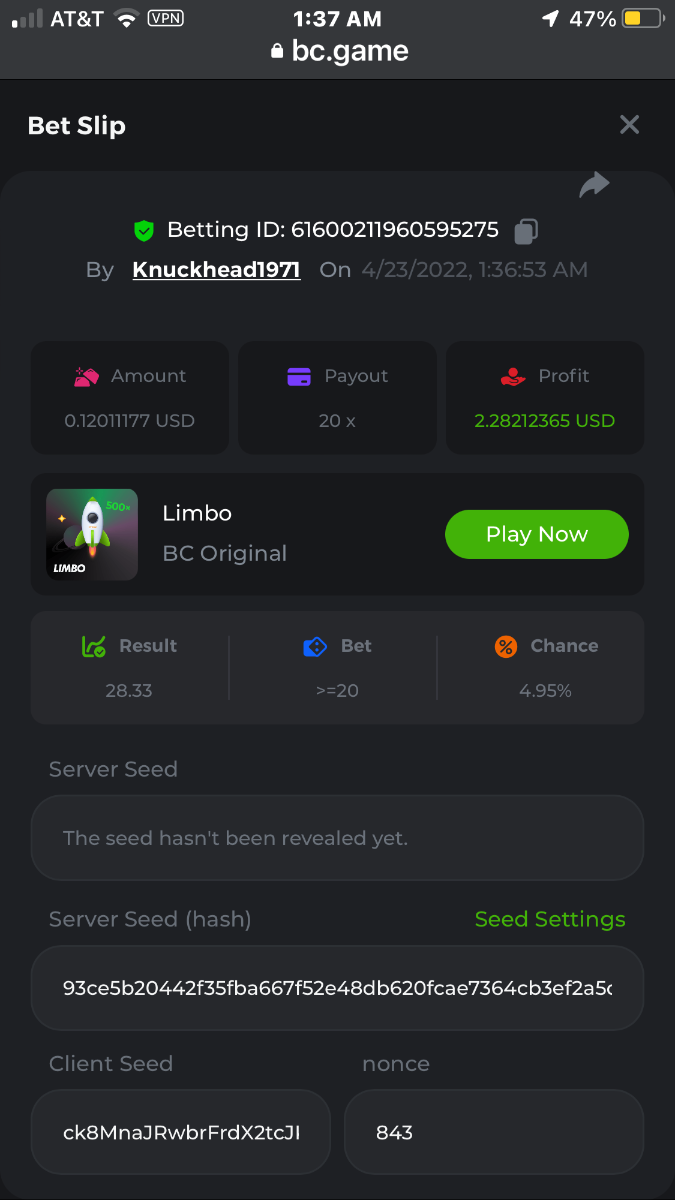Viewport: 675px width, 1200px height.
Task: Close the Bet Slip panel
Action: (629, 125)
